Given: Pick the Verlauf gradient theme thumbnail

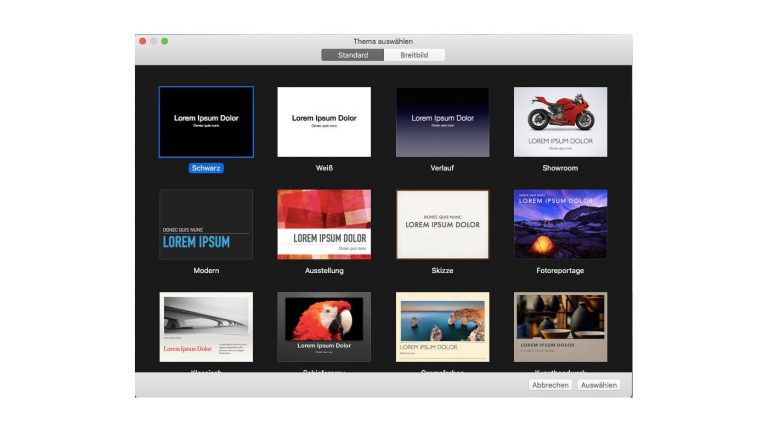Looking at the screenshot, I should click(x=442, y=122).
